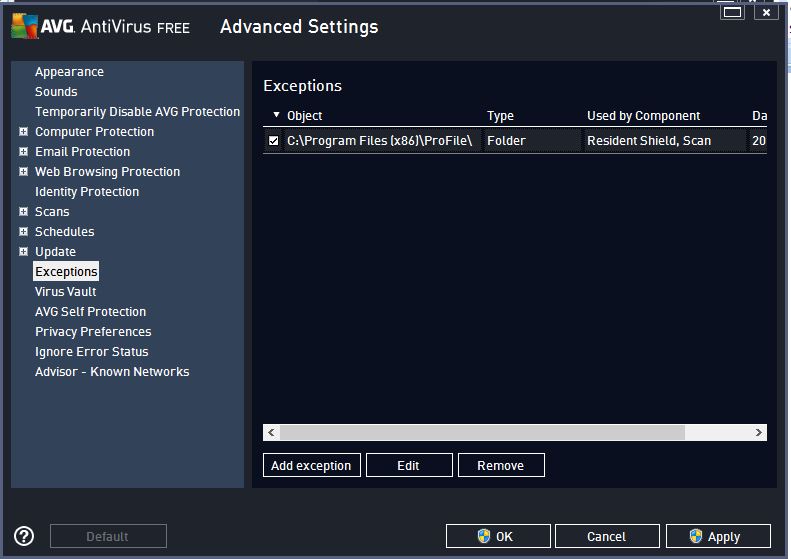
Task: Select the Scans label
Action: click(52, 211)
